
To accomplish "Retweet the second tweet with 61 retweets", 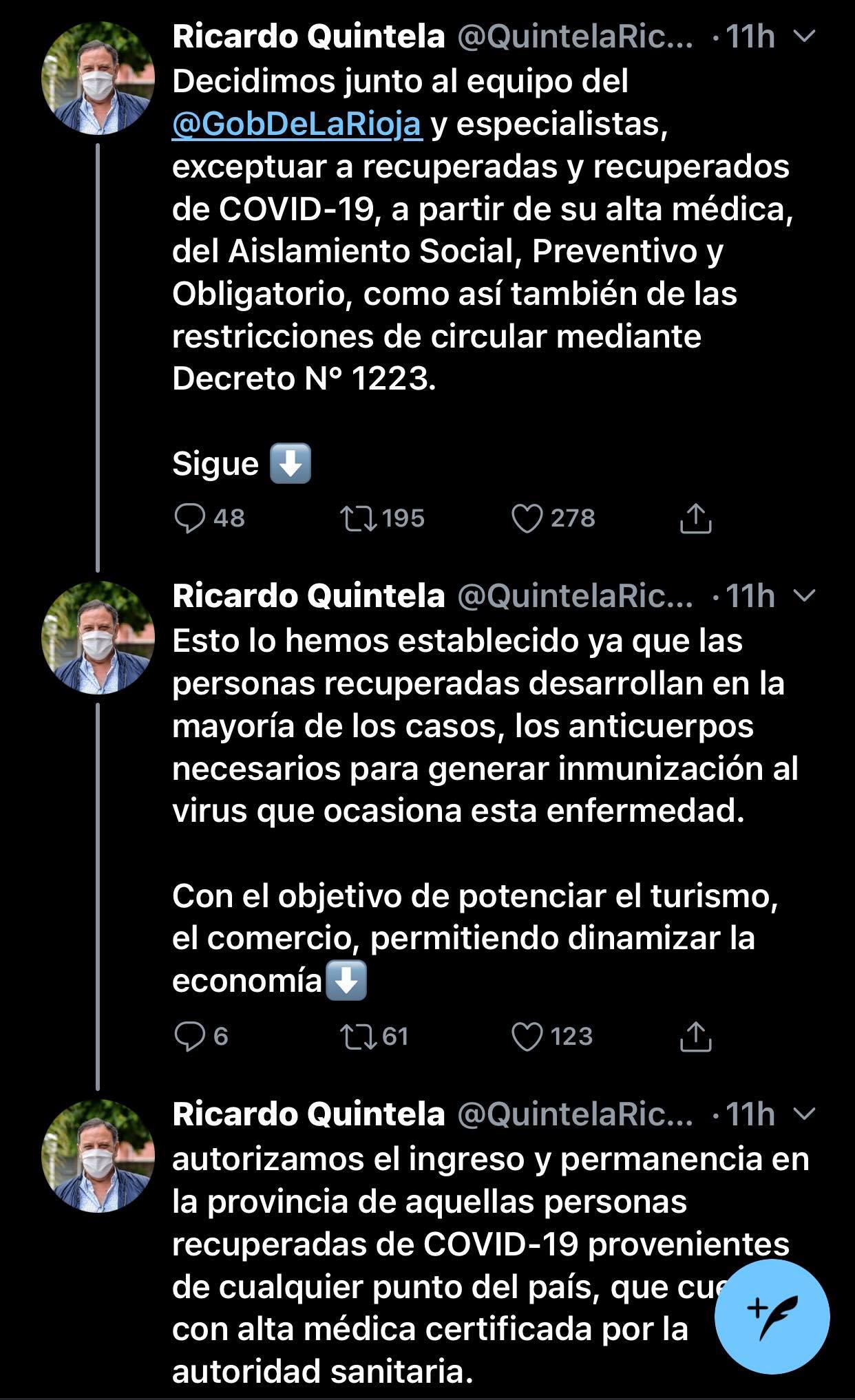I will (x=359, y=1037).
